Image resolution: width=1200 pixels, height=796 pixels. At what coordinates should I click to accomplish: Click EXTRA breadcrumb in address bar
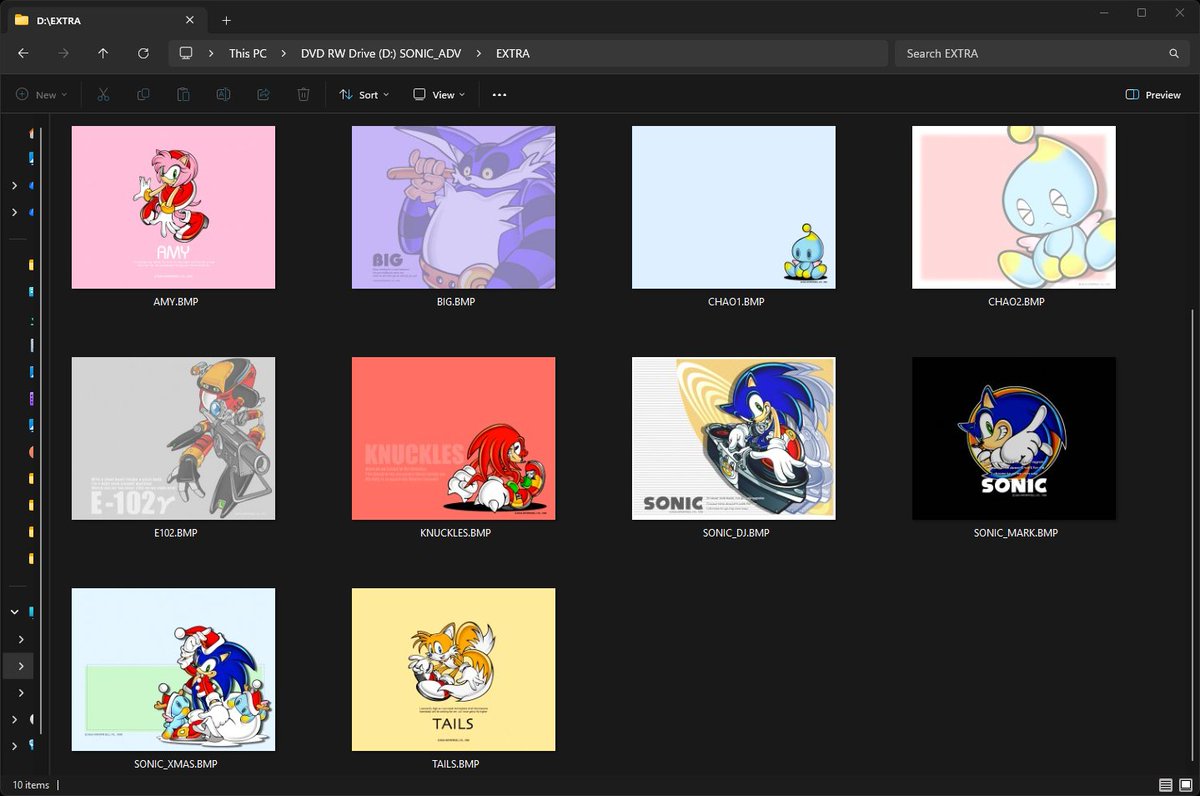coord(513,53)
